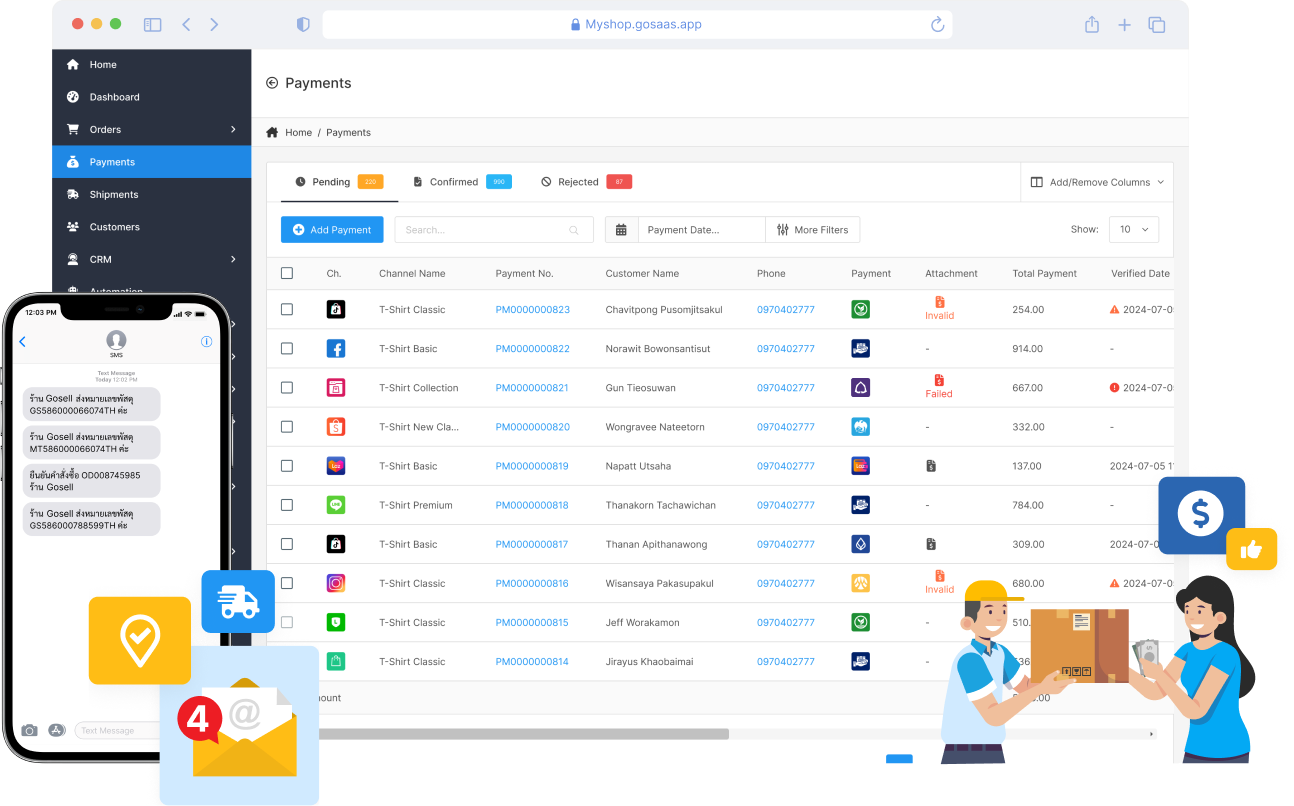The height and width of the screenshot is (806, 1294).
Task: Switch to the Confirmed tab
Action: point(462,182)
